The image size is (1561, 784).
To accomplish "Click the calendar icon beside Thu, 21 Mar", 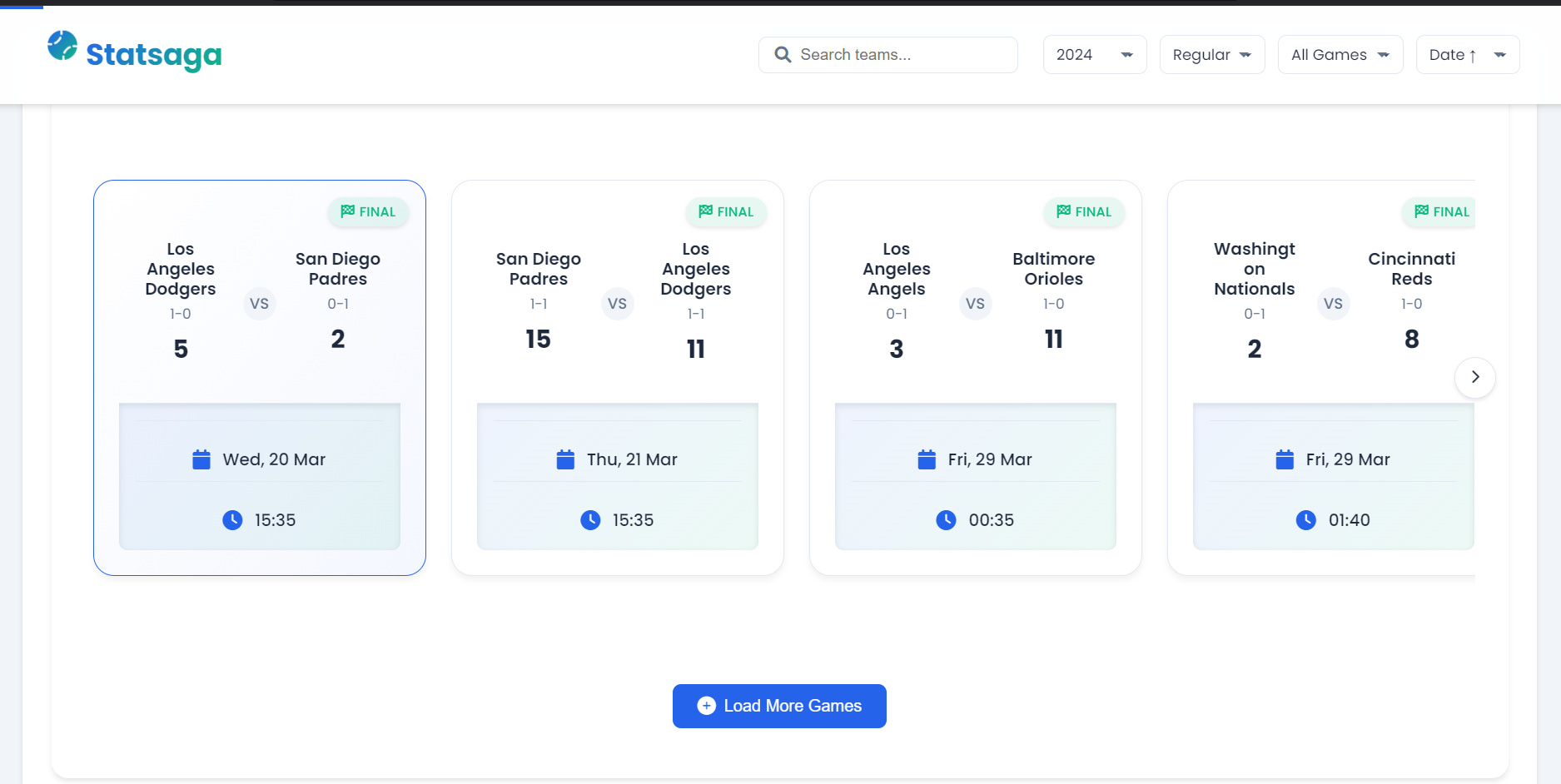I will [x=565, y=459].
